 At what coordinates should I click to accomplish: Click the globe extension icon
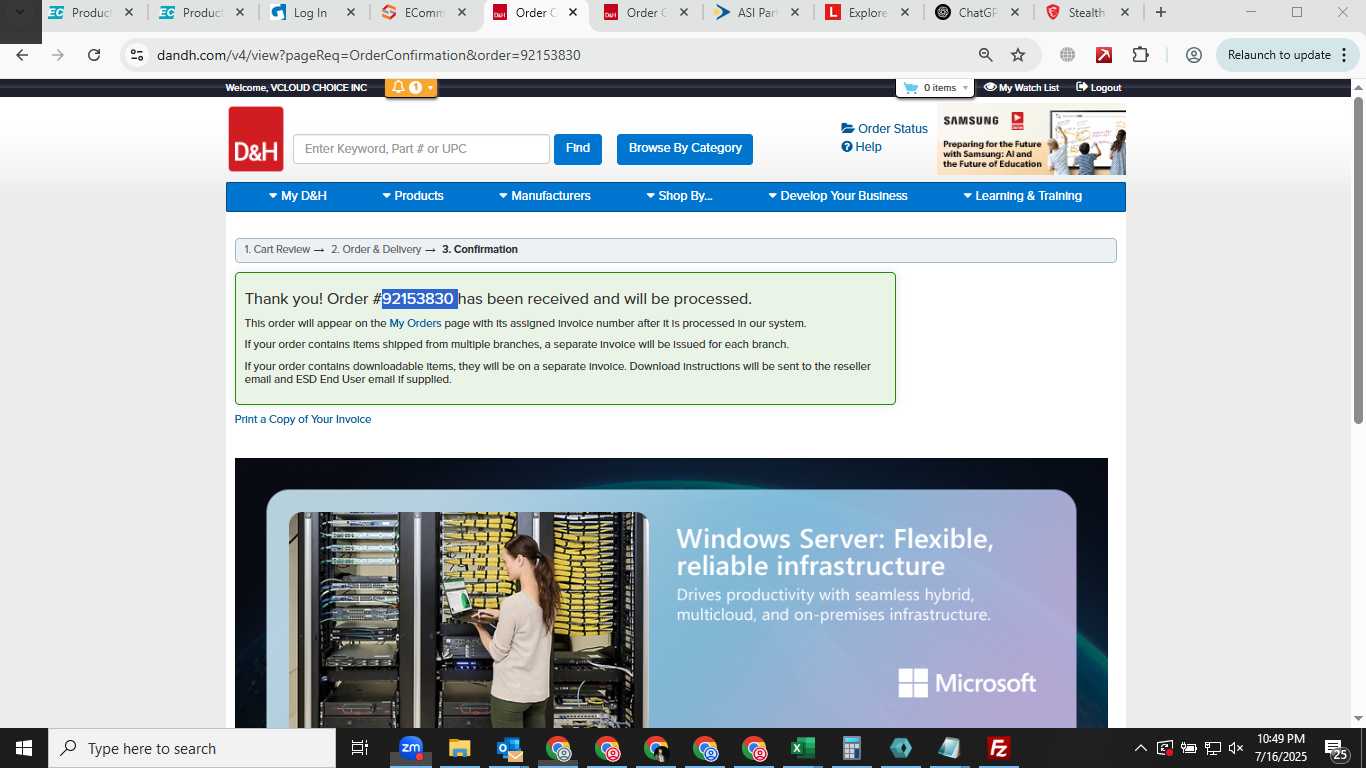point(1068,55)
